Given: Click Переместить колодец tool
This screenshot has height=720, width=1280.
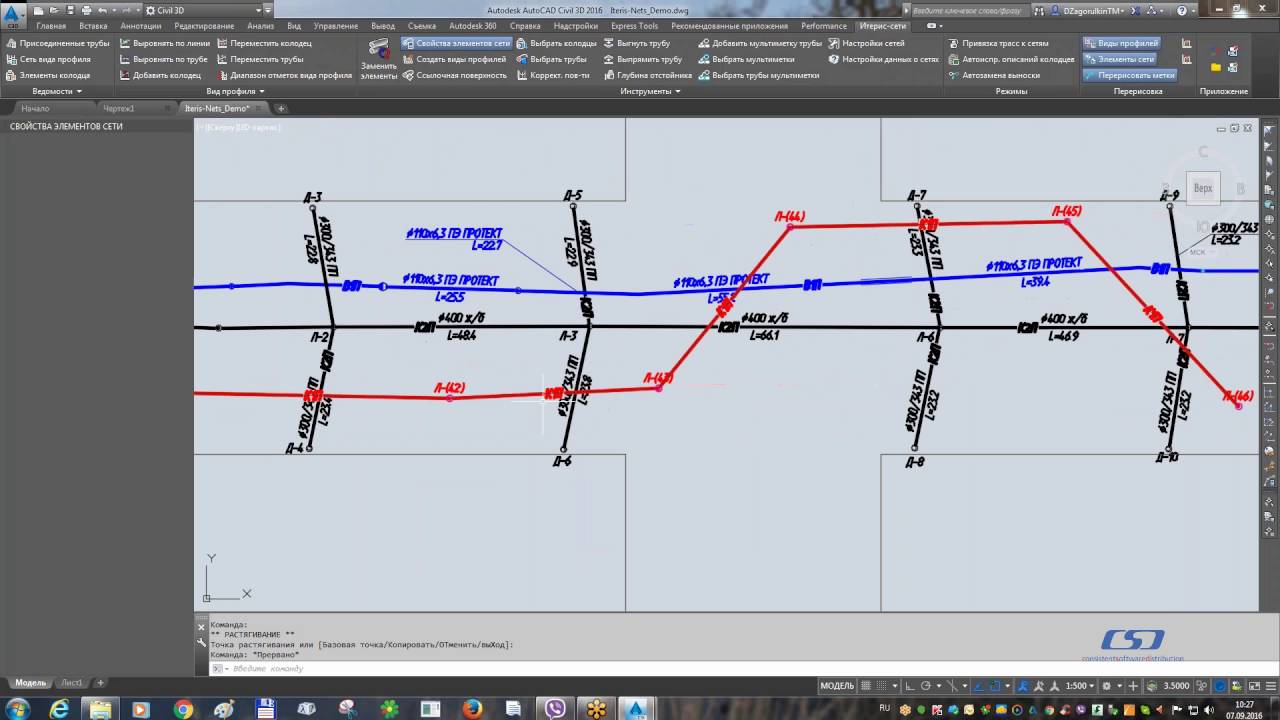Looking at the screenshot, I should pos(263,43).
